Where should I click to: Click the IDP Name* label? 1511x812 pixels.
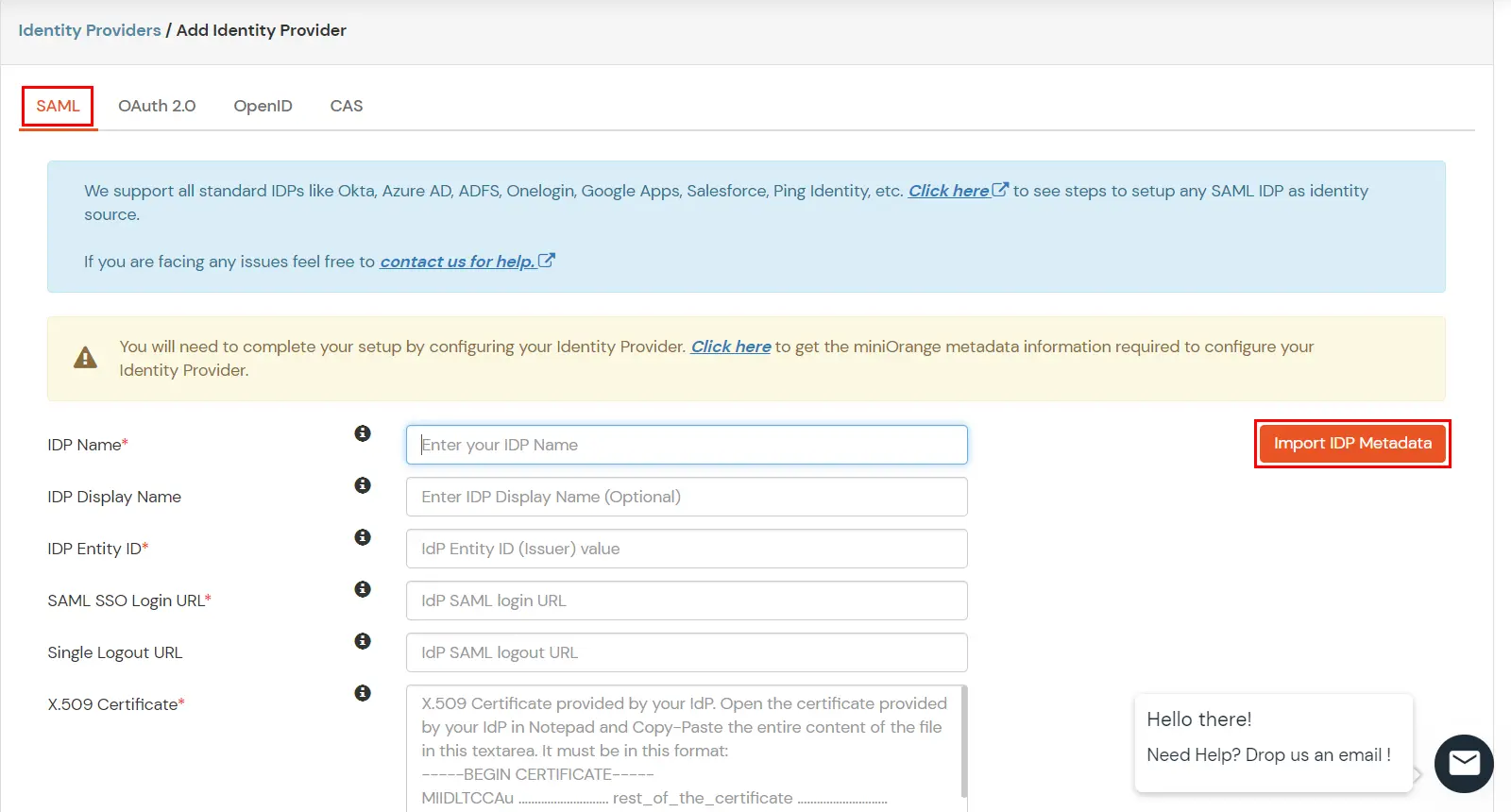[88, 445]
